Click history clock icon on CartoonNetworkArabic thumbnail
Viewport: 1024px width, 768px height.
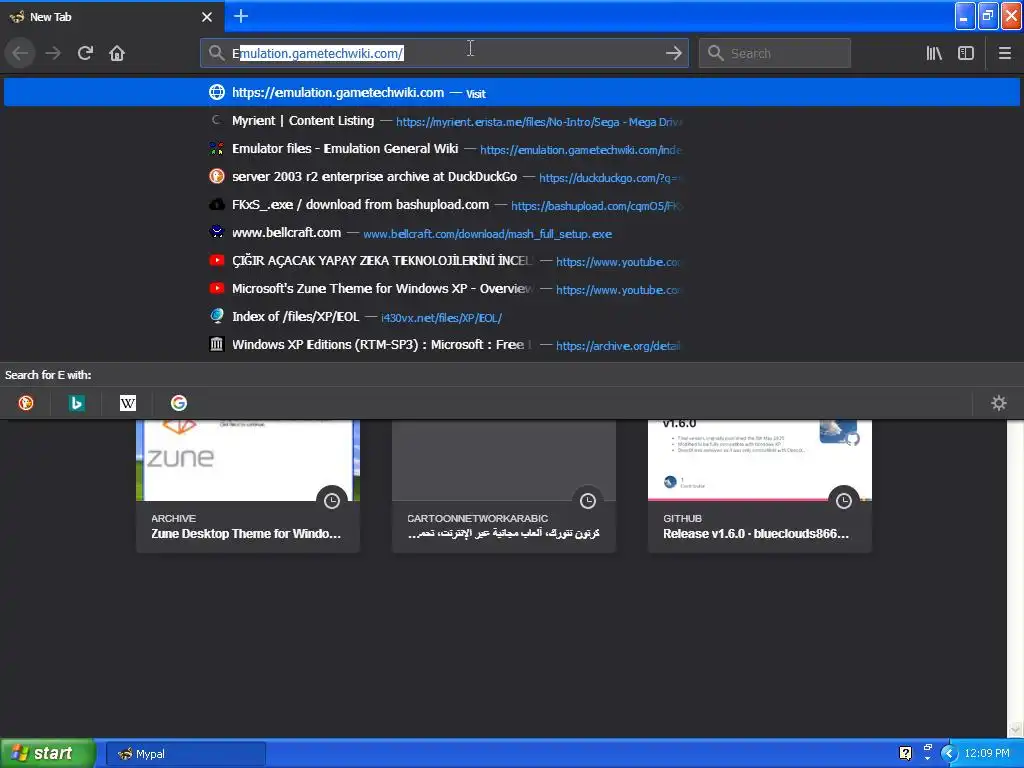coord(588,501)
